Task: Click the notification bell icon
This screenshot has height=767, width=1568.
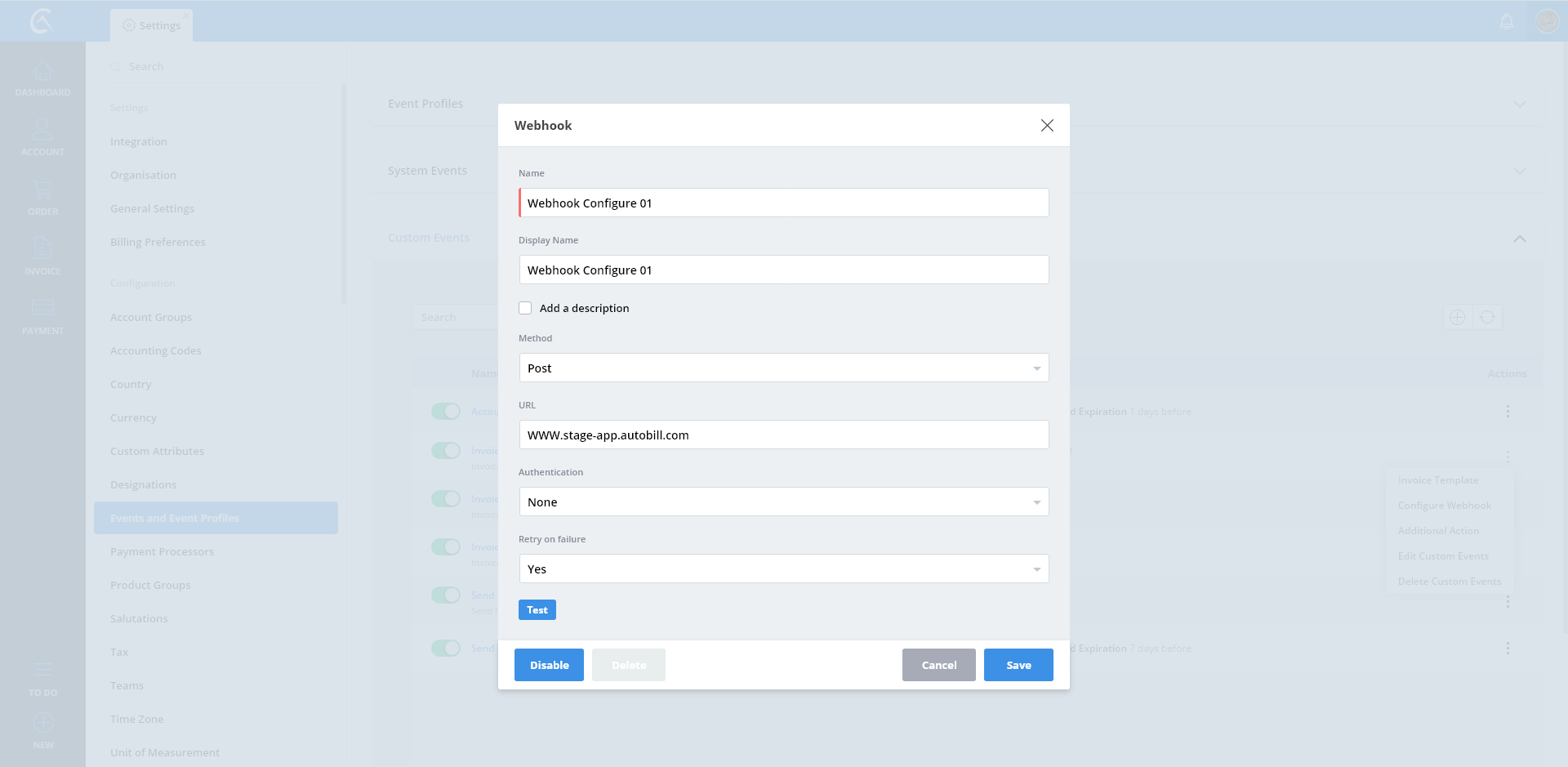Action: pyautogui.click(x=1507, y=21)
